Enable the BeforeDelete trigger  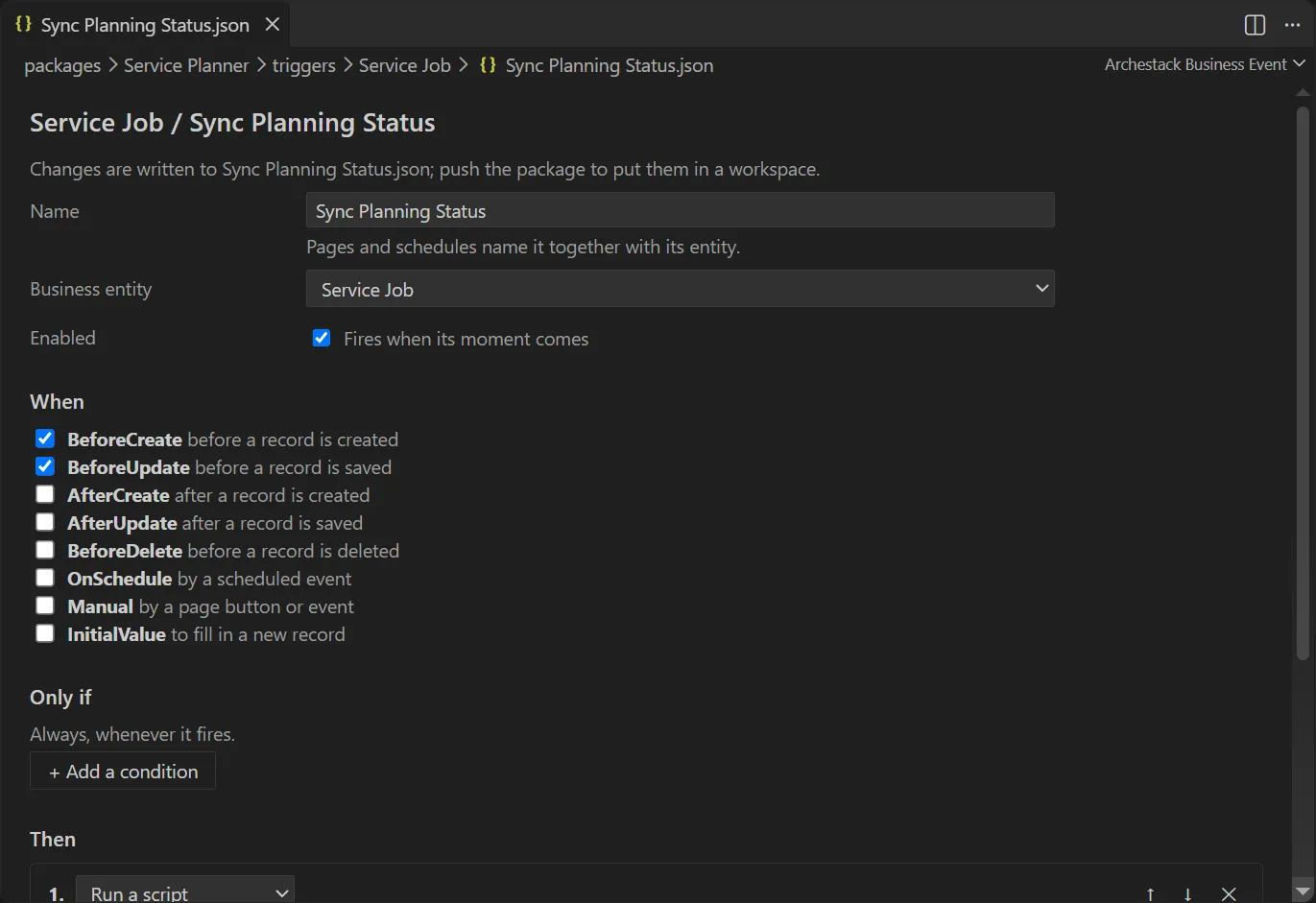click(45, 550)
